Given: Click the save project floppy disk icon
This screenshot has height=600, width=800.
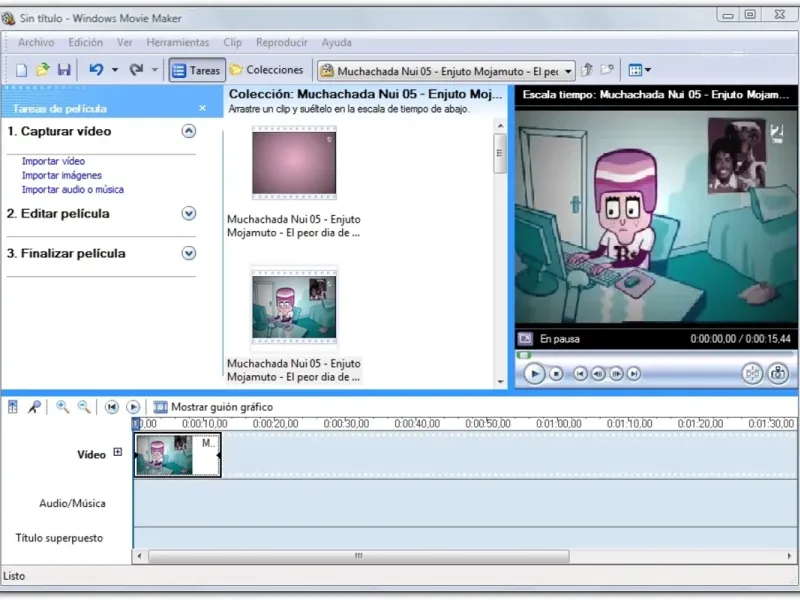Looking at the screenshot, I should 64,70.
